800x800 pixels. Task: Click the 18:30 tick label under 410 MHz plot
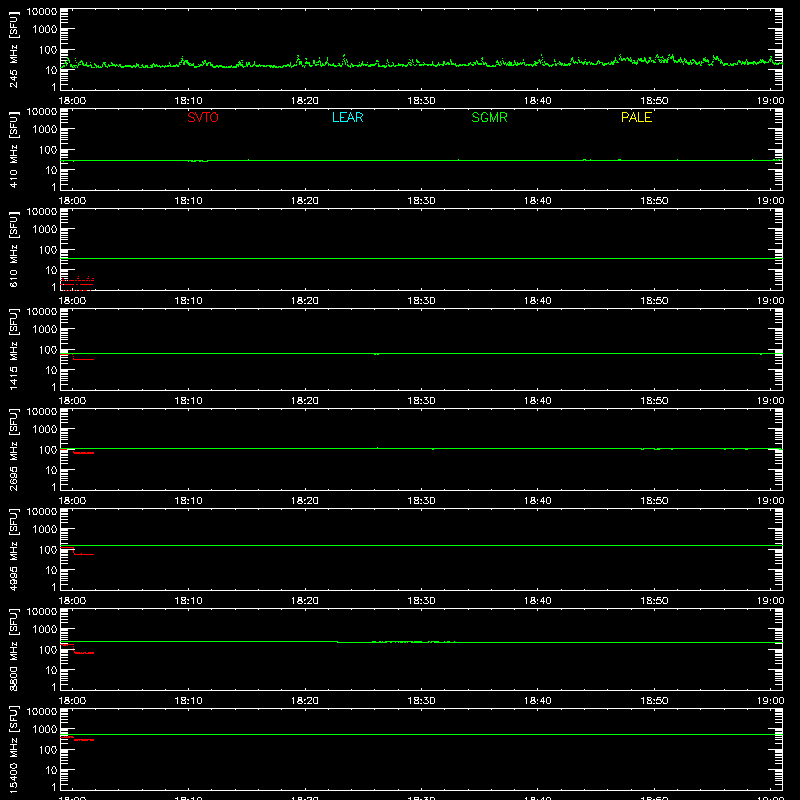(x=421, y=201)
